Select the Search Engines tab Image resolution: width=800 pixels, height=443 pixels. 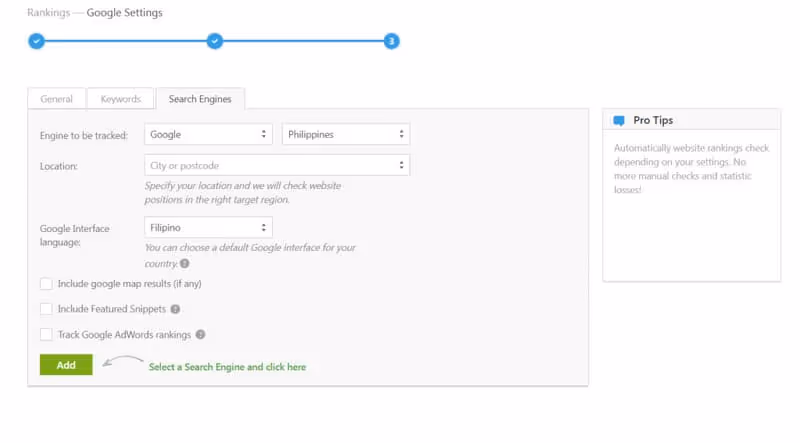pos(200,99)
